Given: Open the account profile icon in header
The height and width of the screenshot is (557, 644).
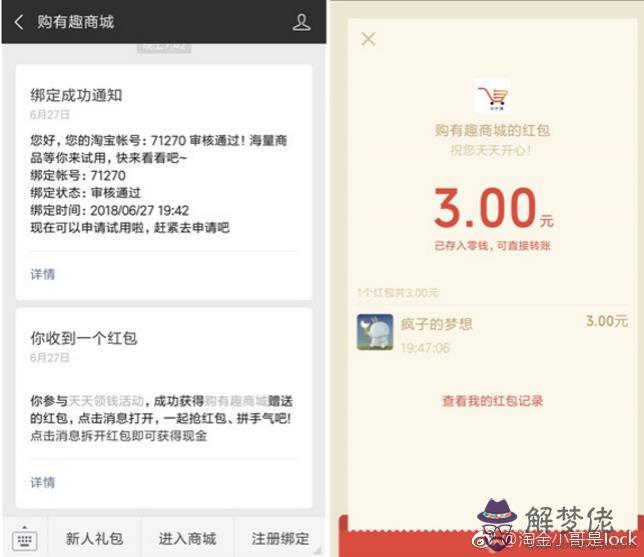Looking at the screenshot, I should (x=301, y=22).
